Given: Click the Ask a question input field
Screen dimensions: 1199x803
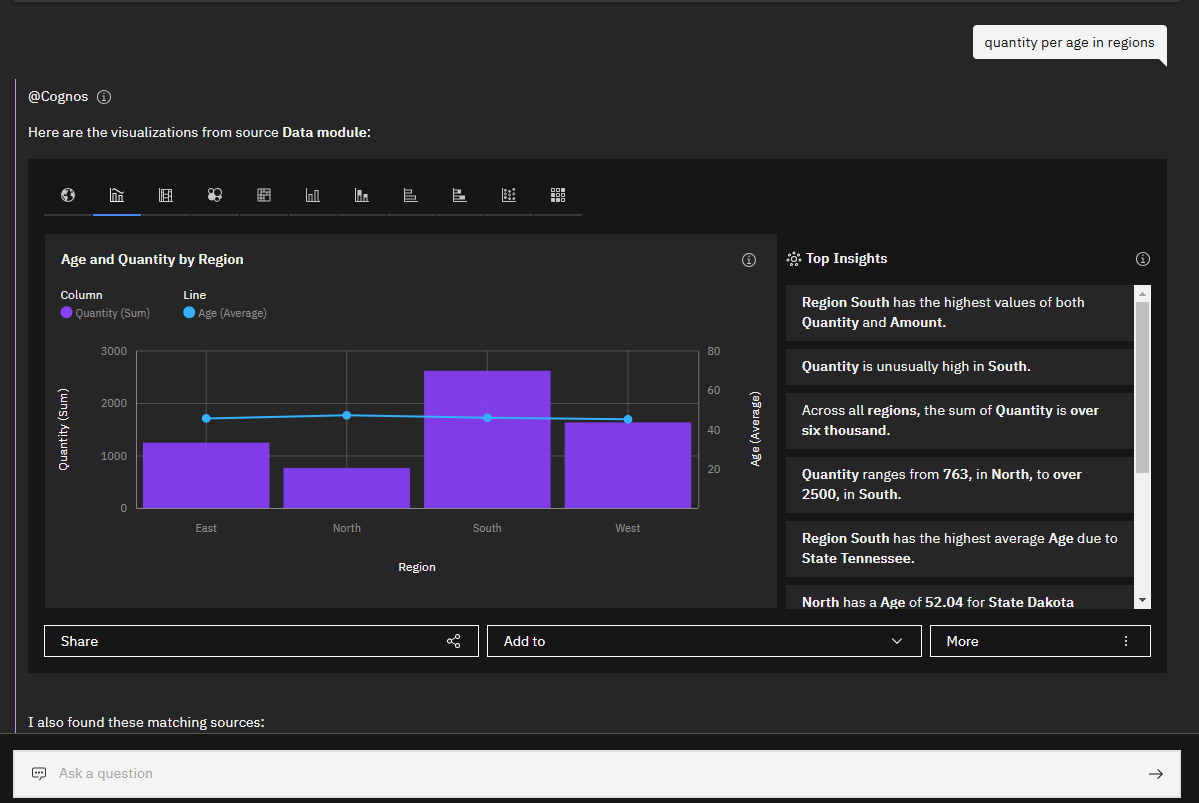Looking at the screenshot, I should pos(596,774).
